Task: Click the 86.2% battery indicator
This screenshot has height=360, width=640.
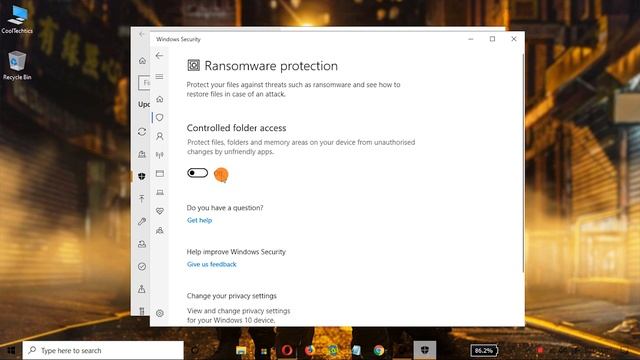Action: (x=484, y=351)
